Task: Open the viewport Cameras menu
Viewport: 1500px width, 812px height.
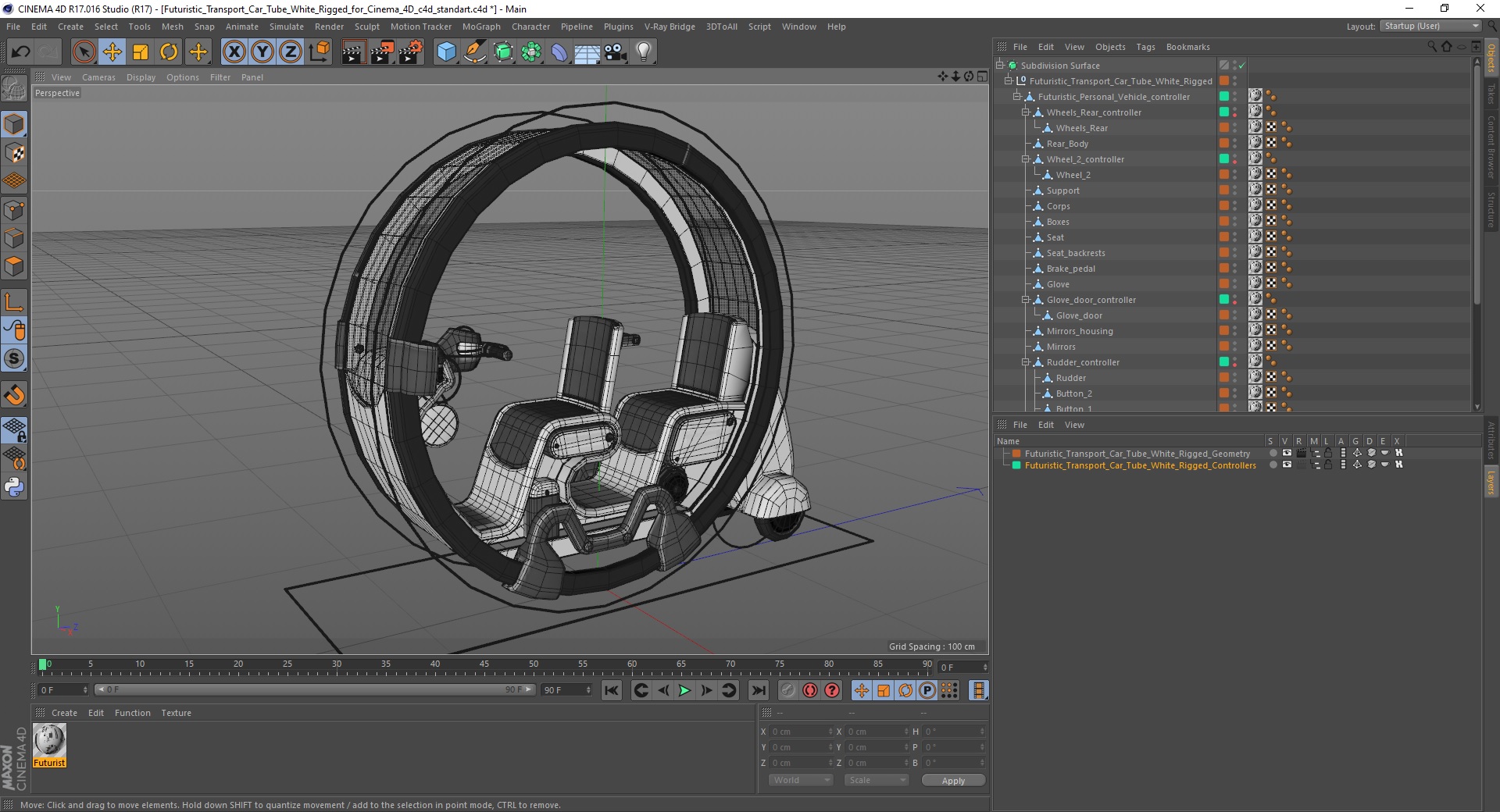Action: click(98, 77)
